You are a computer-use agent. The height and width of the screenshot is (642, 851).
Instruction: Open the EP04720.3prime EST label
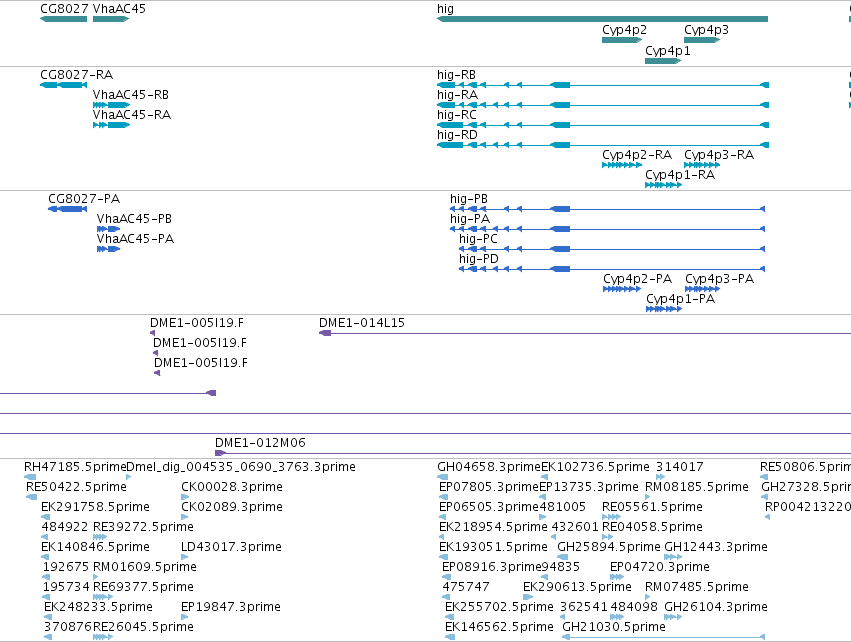tap(660, 567)
